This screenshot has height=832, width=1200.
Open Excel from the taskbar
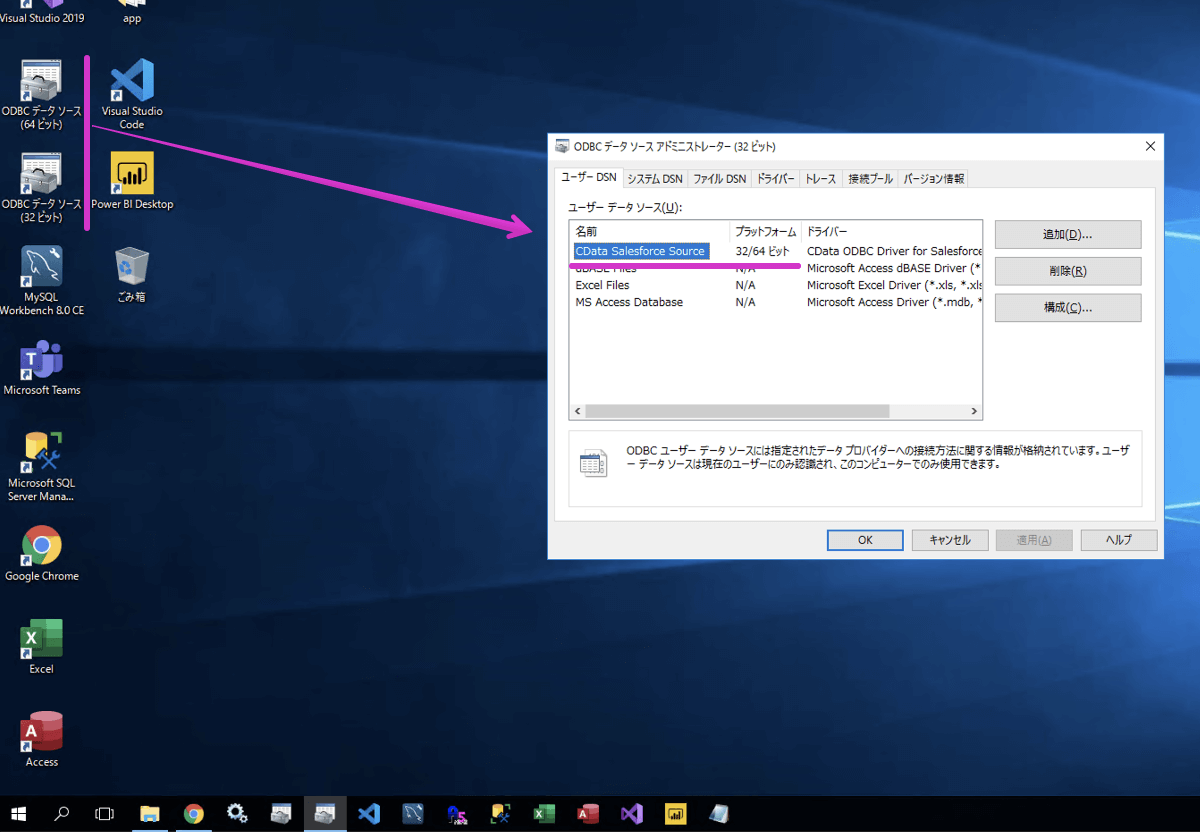pos(544,814)
